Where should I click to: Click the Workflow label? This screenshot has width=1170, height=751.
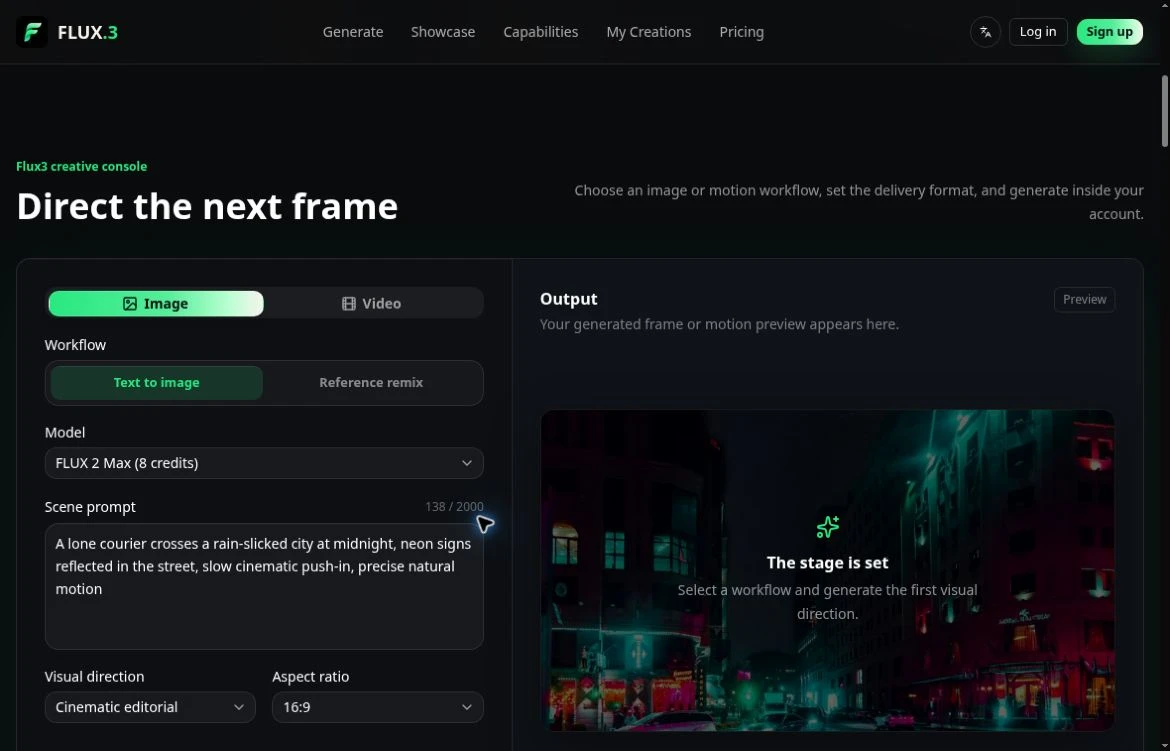click(75, 345)
